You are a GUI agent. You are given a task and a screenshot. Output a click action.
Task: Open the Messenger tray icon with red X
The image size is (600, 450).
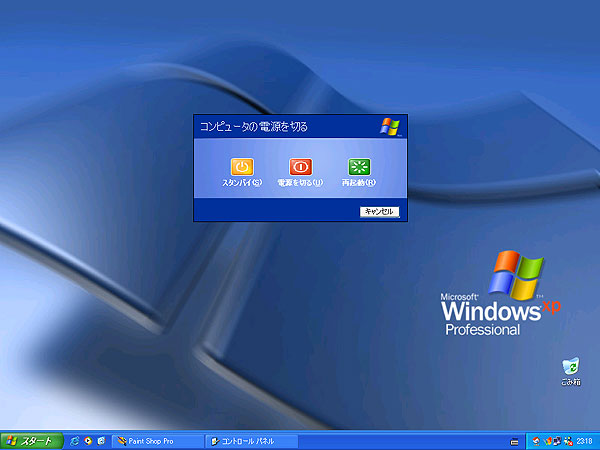coord(568,441)
